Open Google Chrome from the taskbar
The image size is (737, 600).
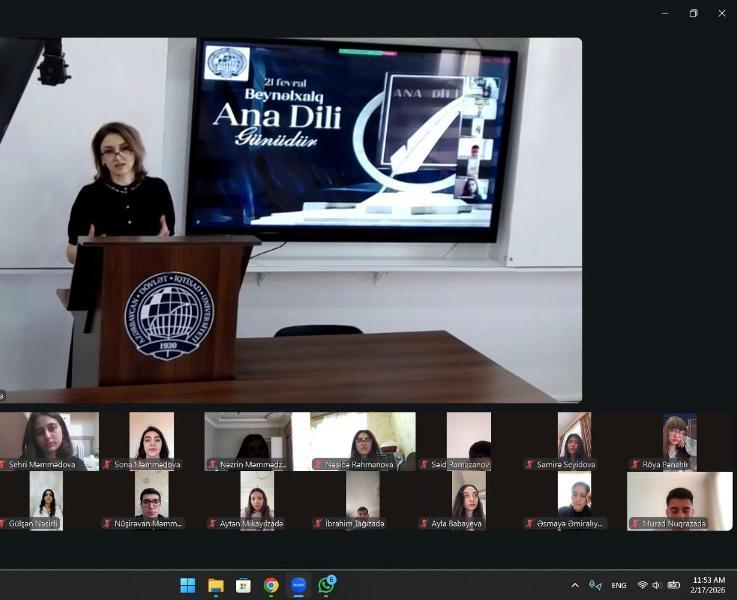(271, 585)
